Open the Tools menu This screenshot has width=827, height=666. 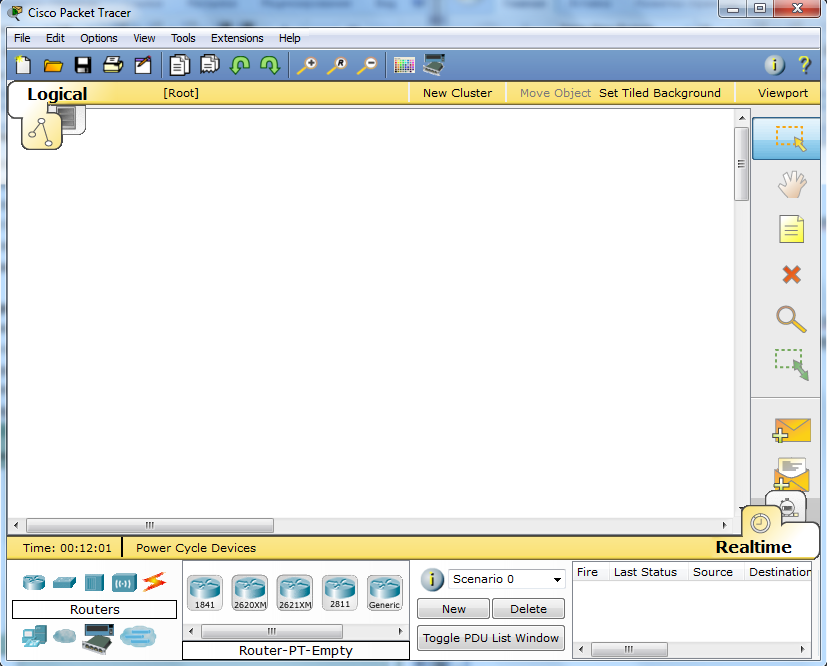pyautogui.click(x=183, y=38)
